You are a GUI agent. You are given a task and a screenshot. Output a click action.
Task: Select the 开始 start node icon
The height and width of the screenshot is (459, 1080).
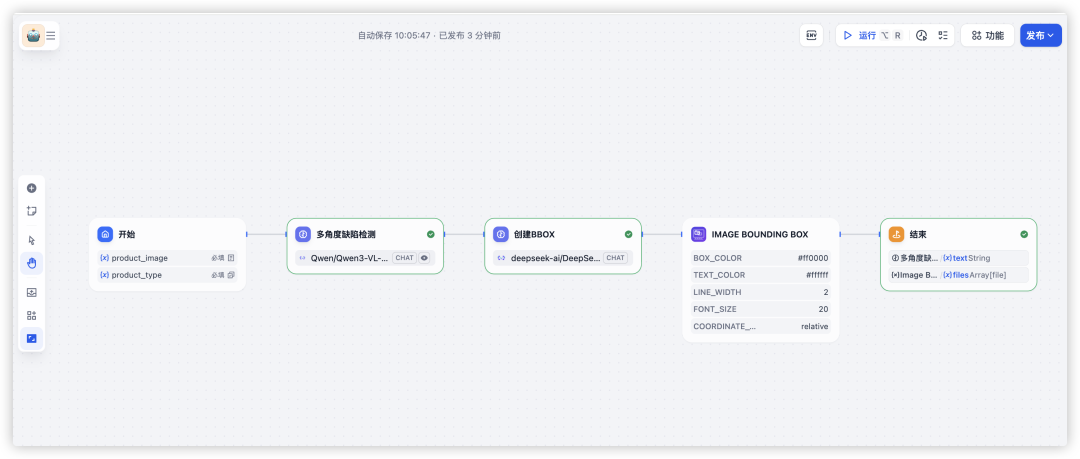tap(105, 234)
